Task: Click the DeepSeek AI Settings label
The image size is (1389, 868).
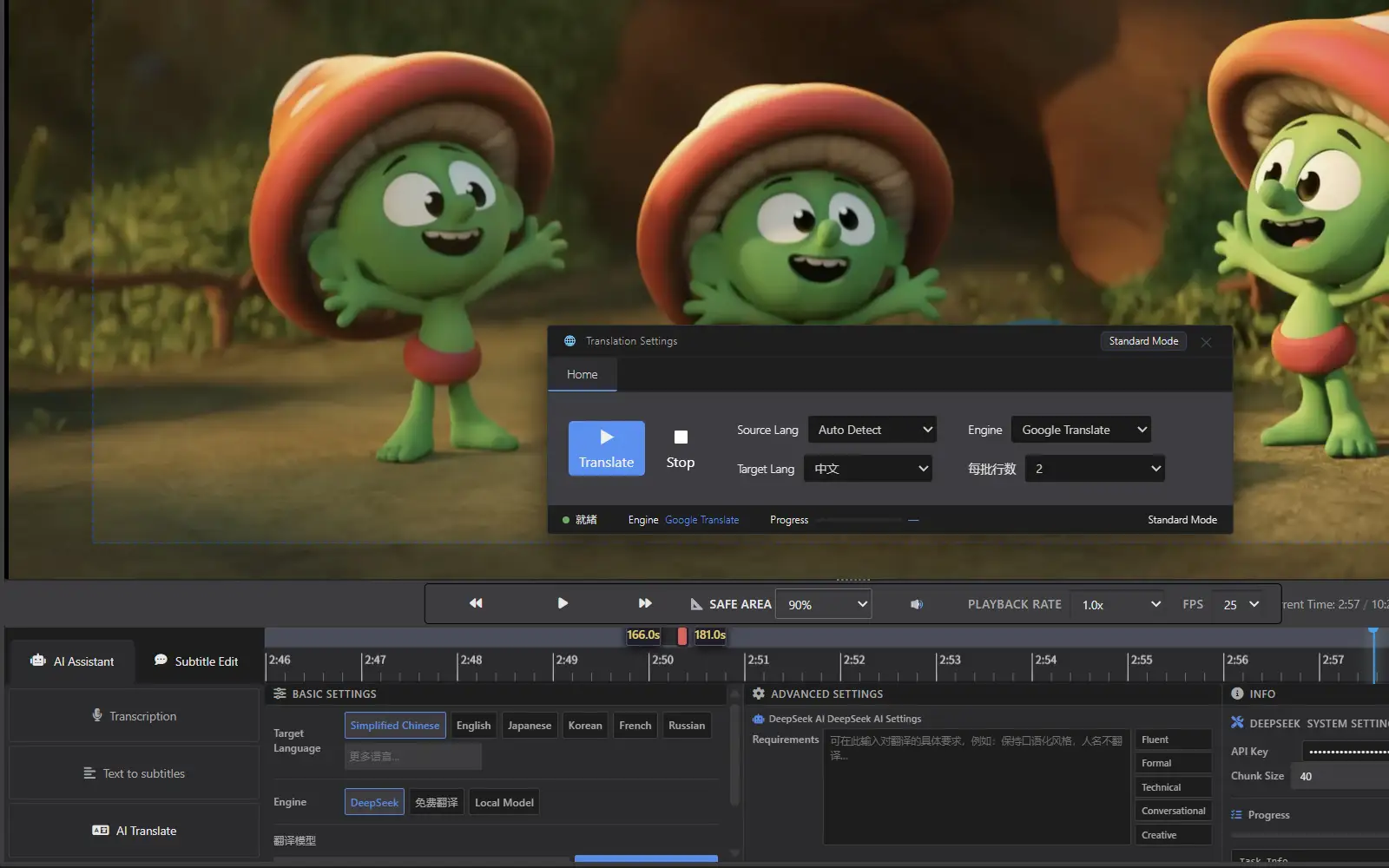Action: [x=845, y=719]
